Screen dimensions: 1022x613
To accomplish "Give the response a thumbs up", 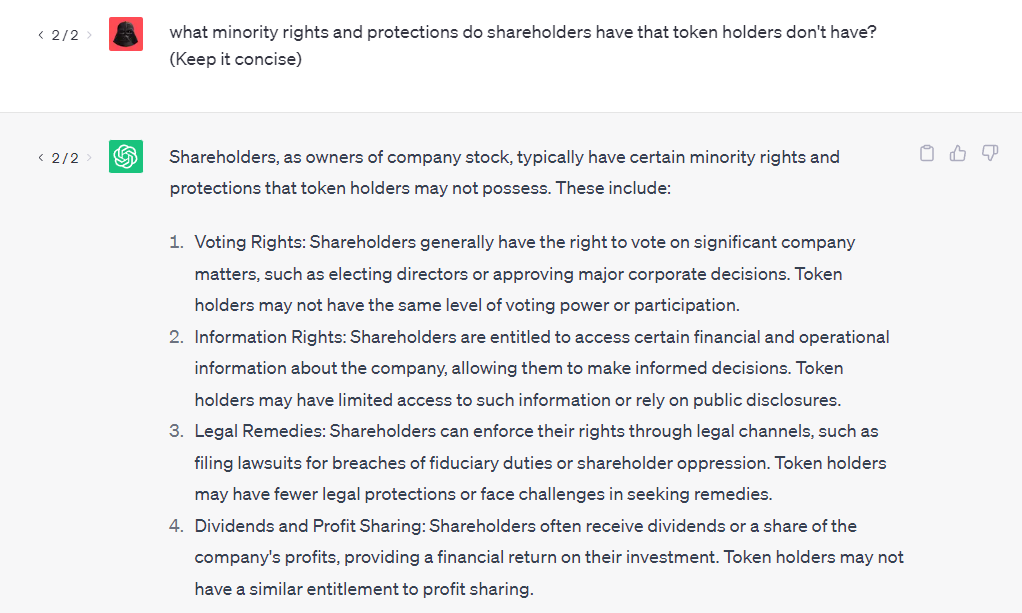I will 958,153.
